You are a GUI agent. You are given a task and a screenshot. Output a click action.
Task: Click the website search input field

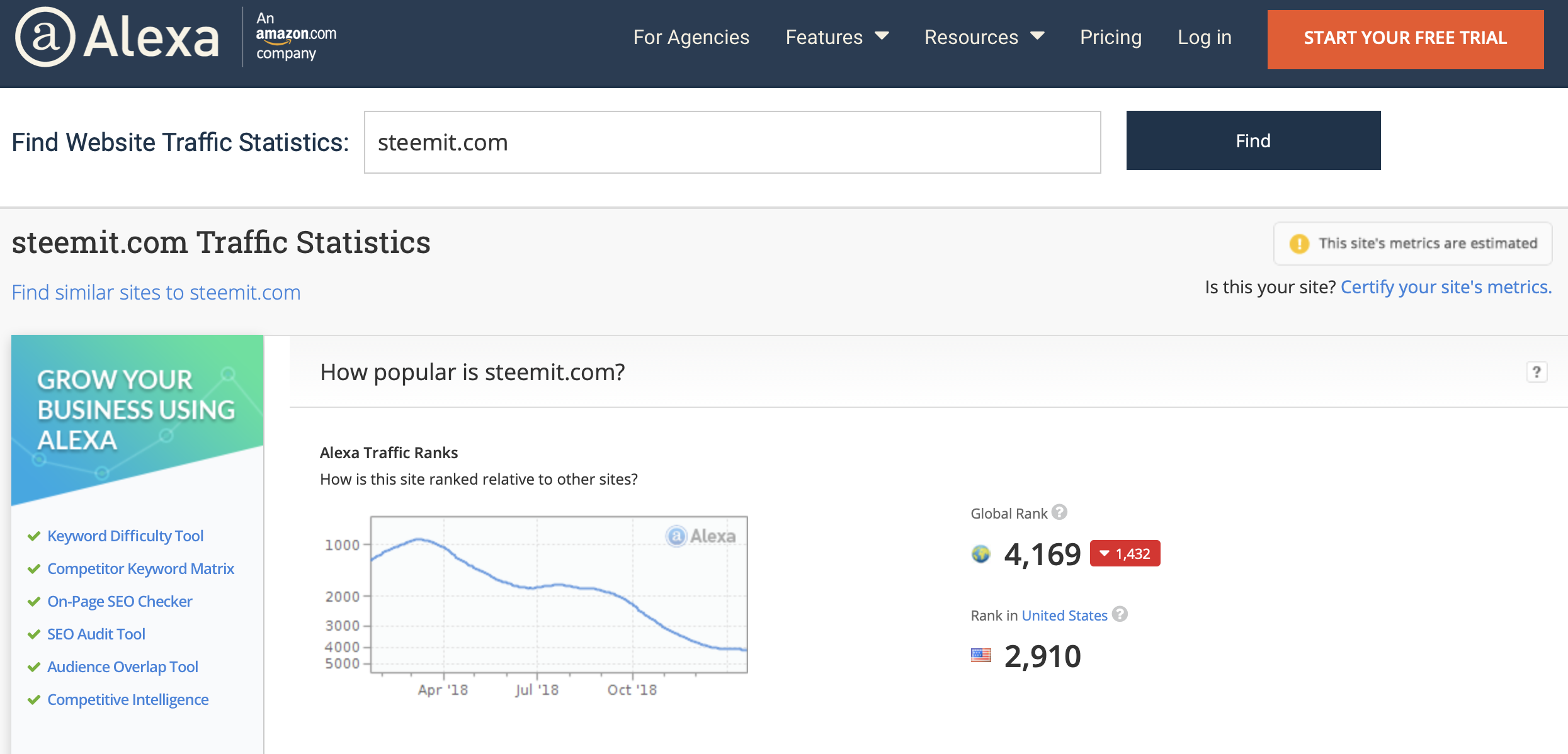click(x=732, y=142)
